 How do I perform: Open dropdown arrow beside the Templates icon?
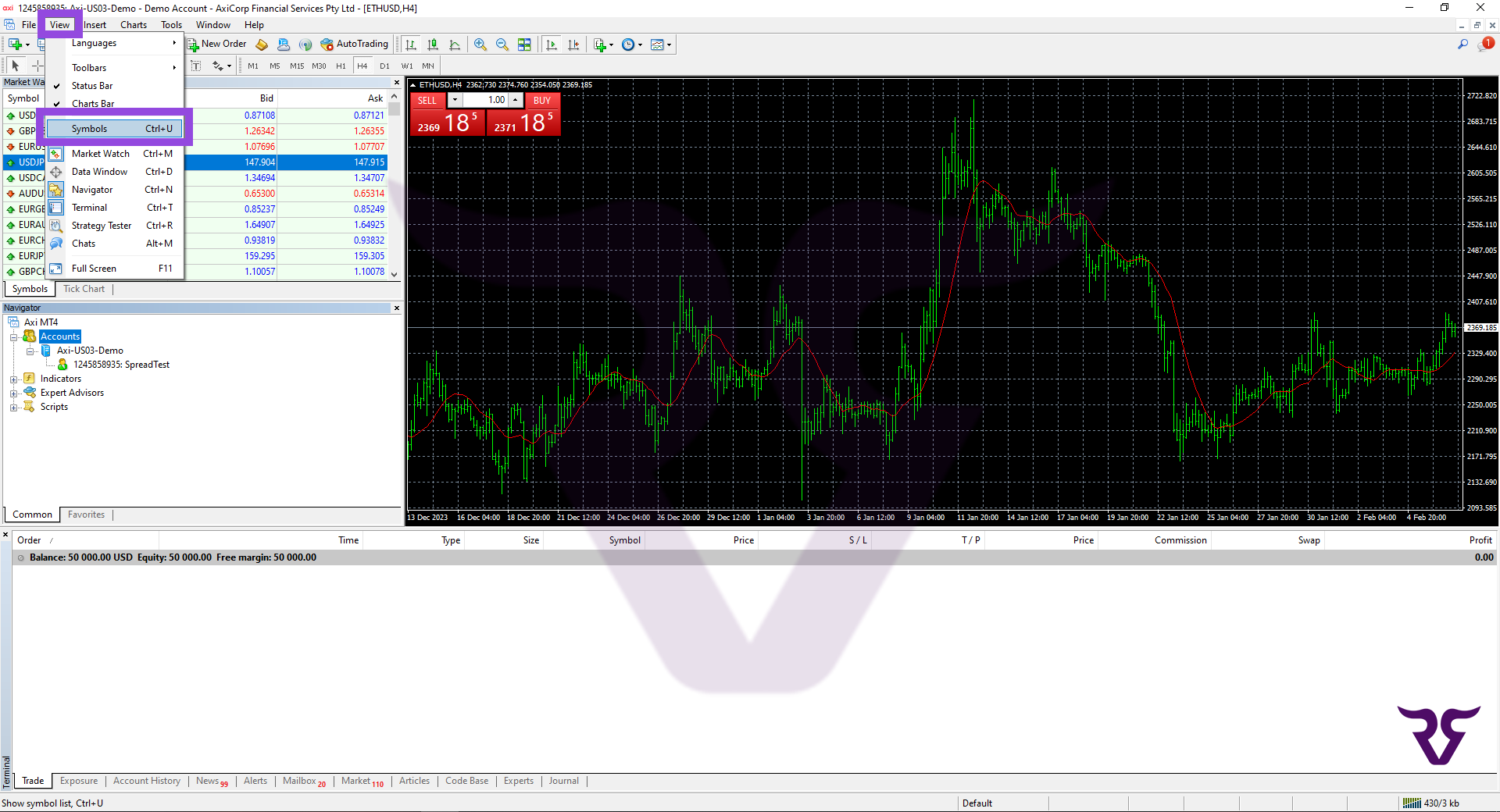[669, 45]
